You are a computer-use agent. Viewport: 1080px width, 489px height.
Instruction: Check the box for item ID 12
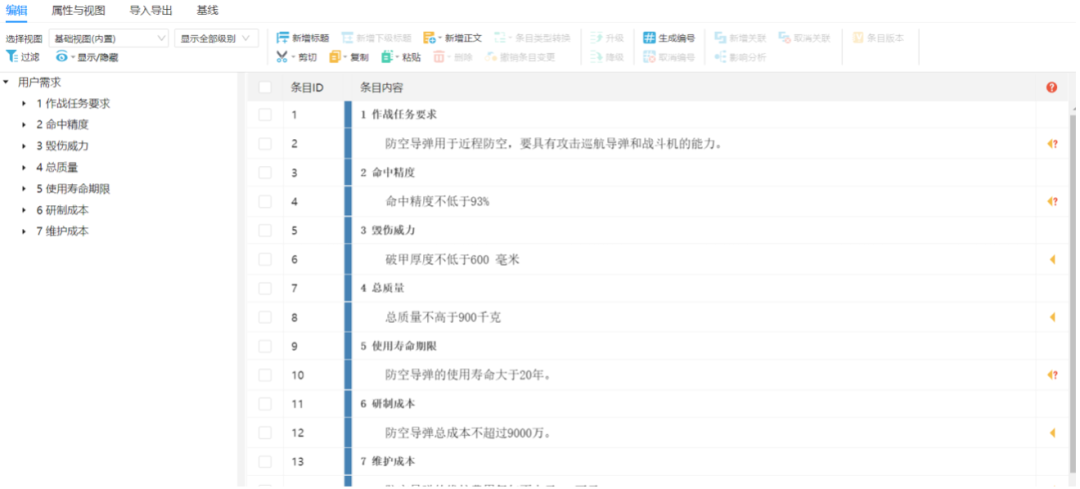pyautogui.click(x=265, y=433)
